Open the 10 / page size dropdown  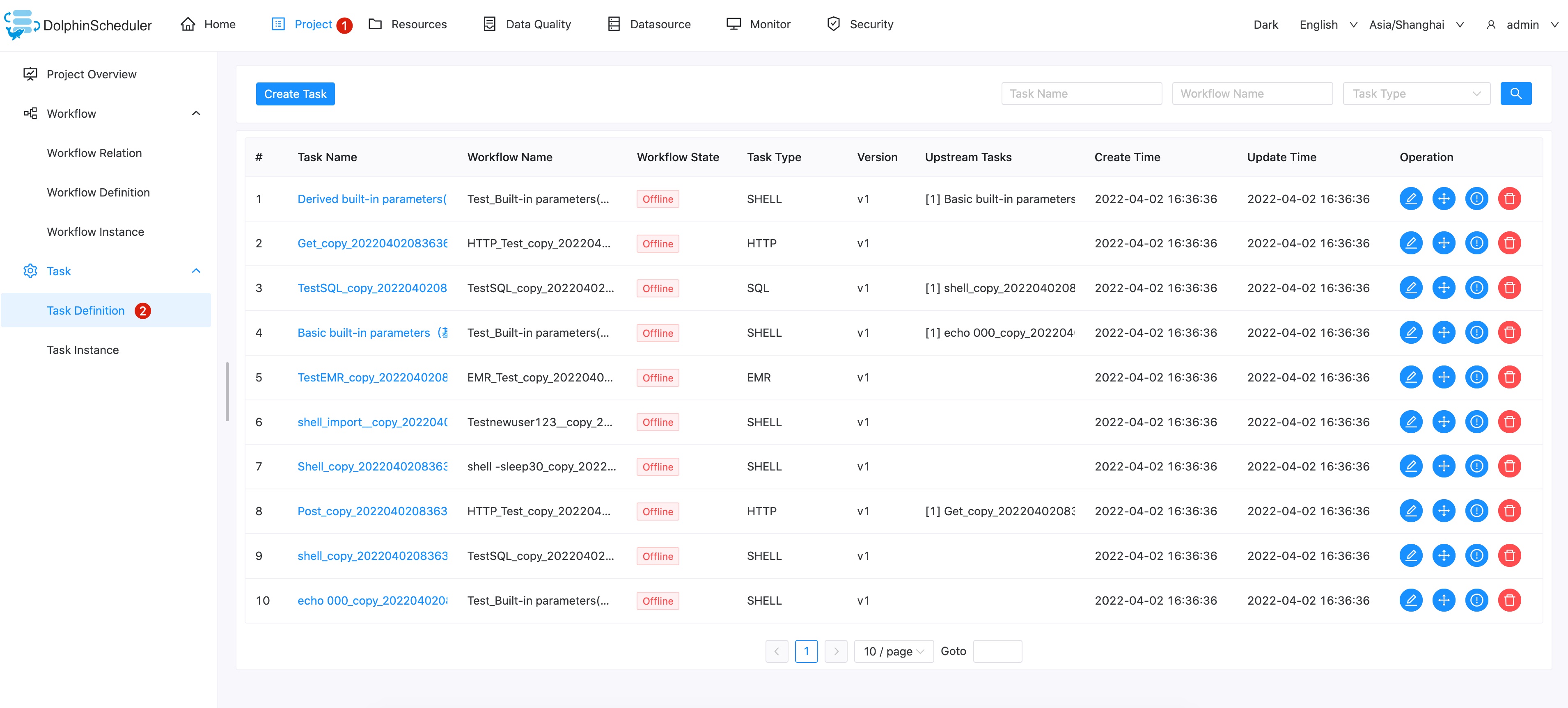893,651
